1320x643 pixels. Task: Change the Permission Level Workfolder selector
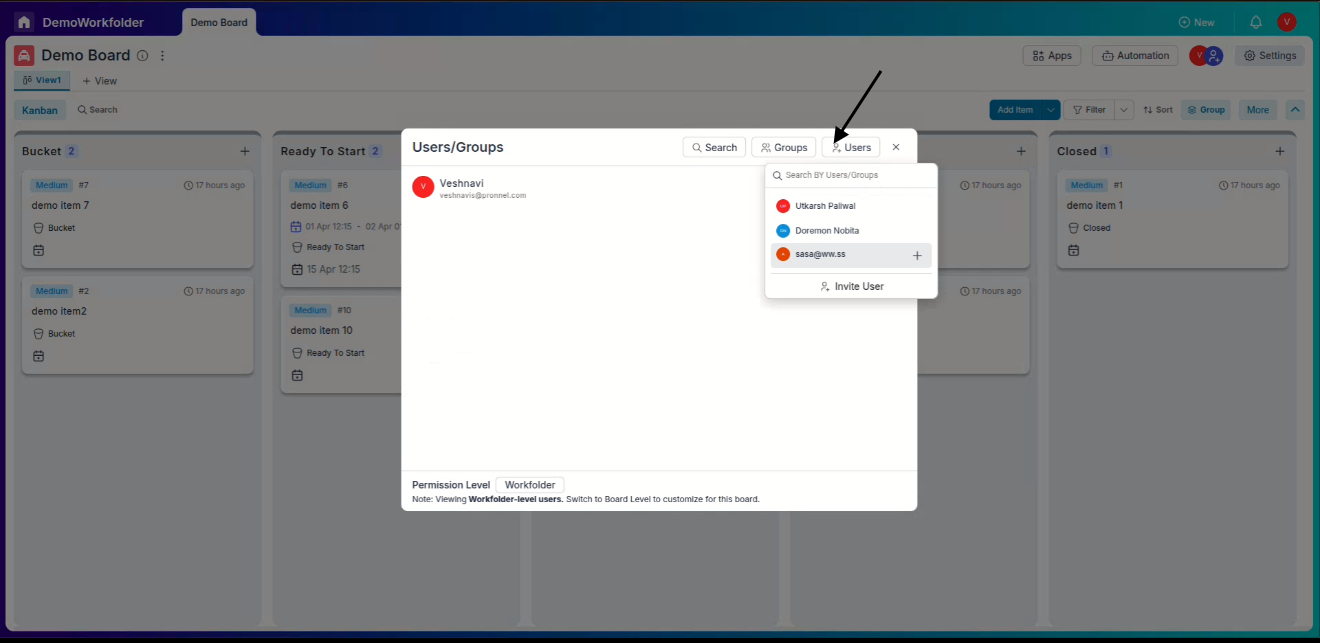pos(530,485)
